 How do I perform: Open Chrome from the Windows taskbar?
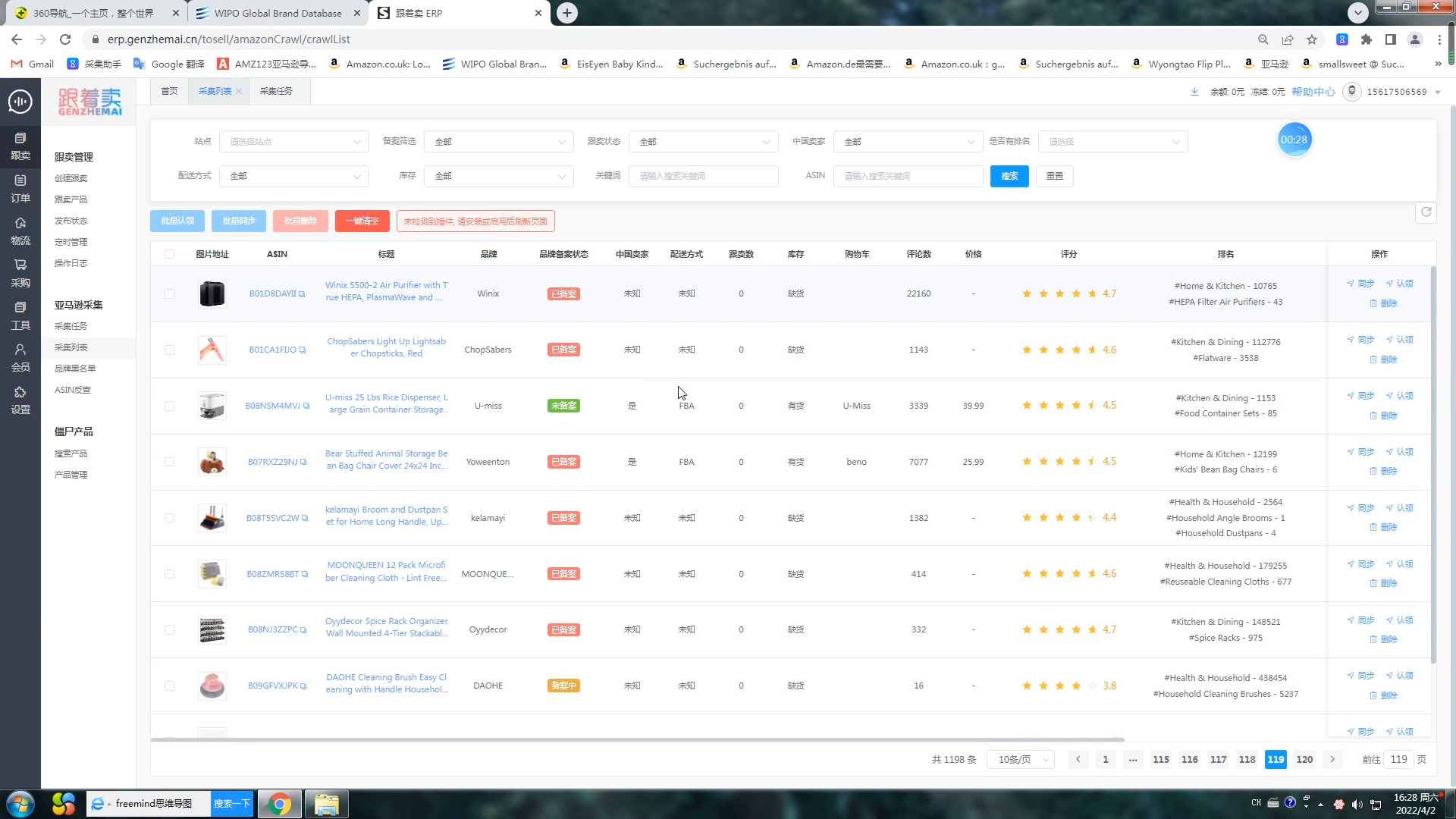(280, 804)
